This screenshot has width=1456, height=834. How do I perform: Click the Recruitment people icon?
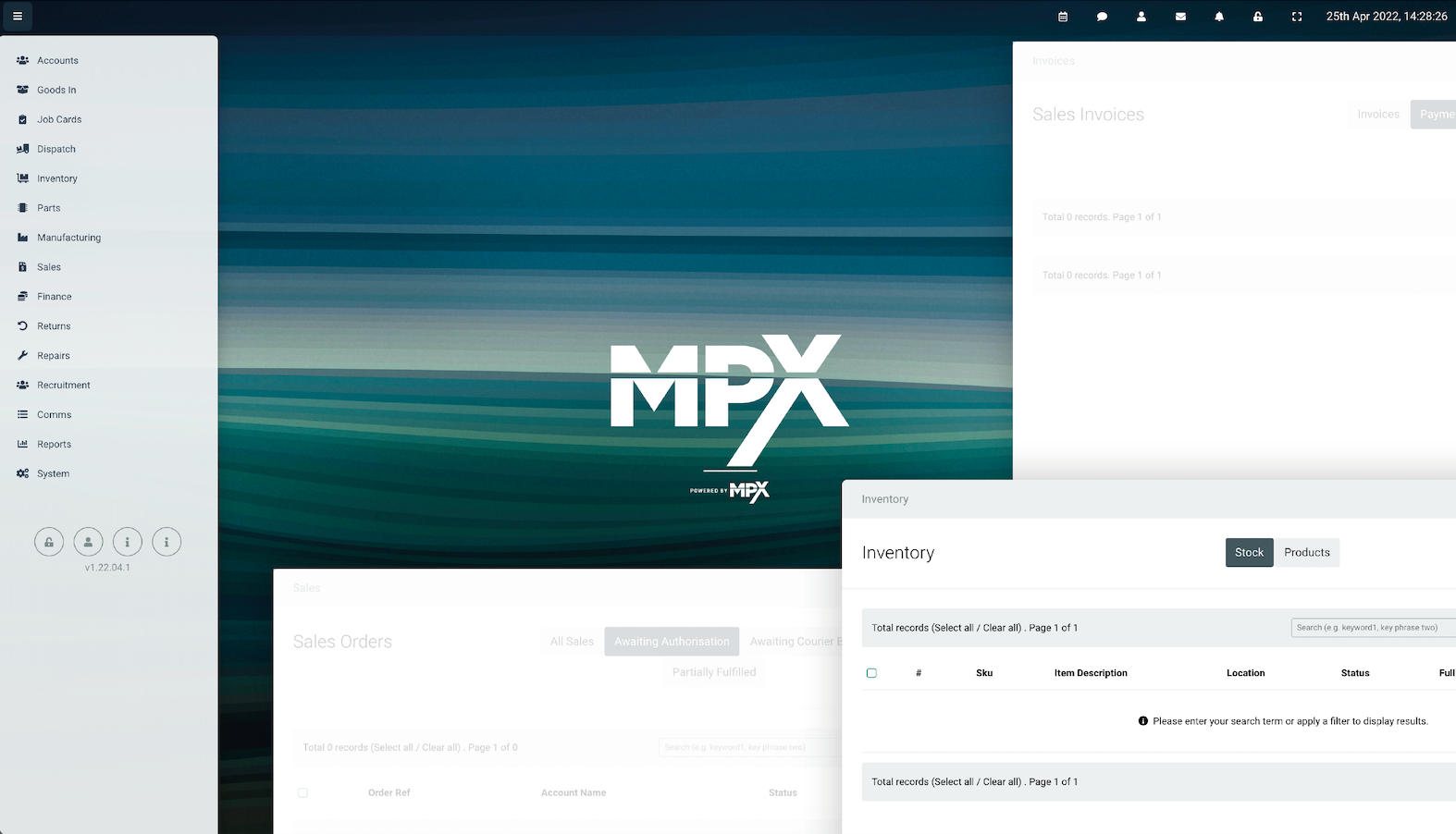(x=22, y=386)
